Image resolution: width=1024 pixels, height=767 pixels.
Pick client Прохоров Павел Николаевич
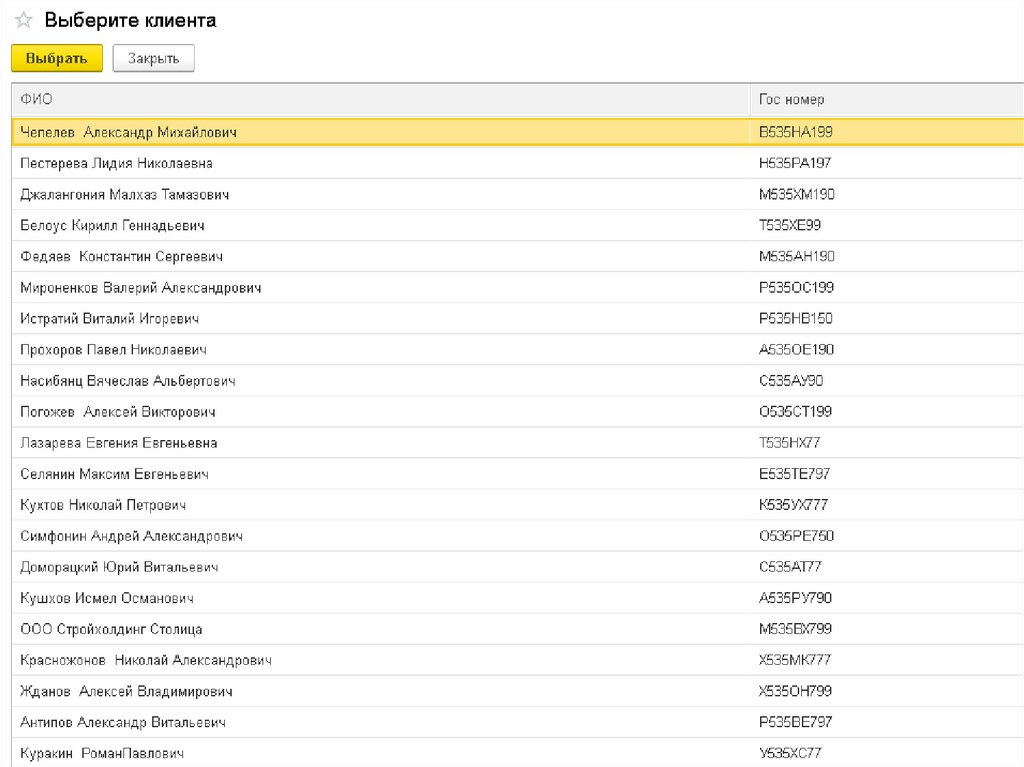coord(113,350)
